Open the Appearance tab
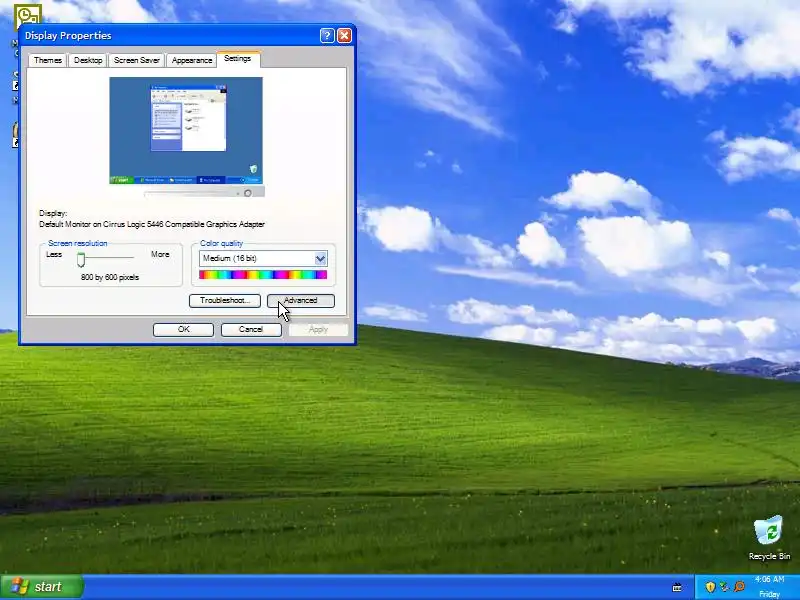The height and width of the screenshot is (600, 800). [x=192, y=60]
